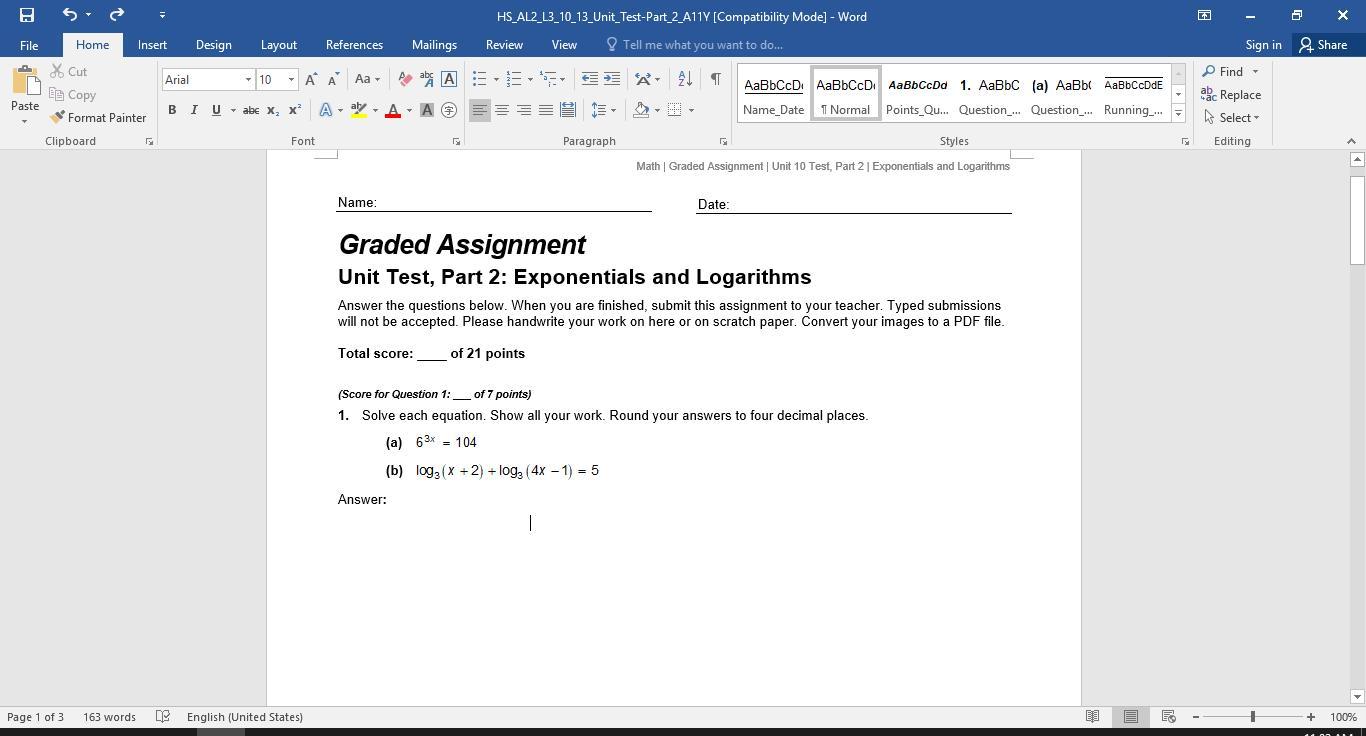The height and width of the screenshot is (736, 1366).
Task: Click the Increase Indent icon
Action: point(612,79)
